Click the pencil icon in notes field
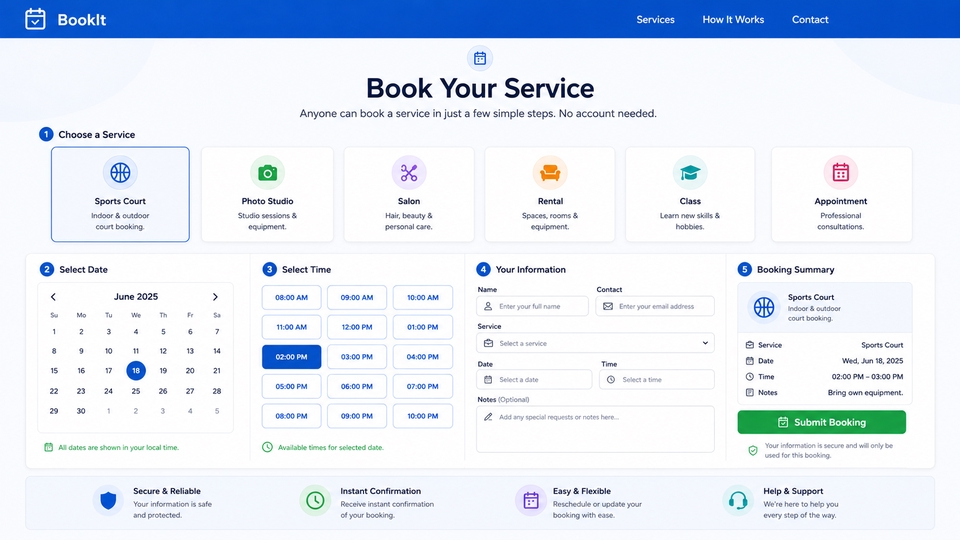The width and height of the screenshot is (960, 540). point(488,417)
